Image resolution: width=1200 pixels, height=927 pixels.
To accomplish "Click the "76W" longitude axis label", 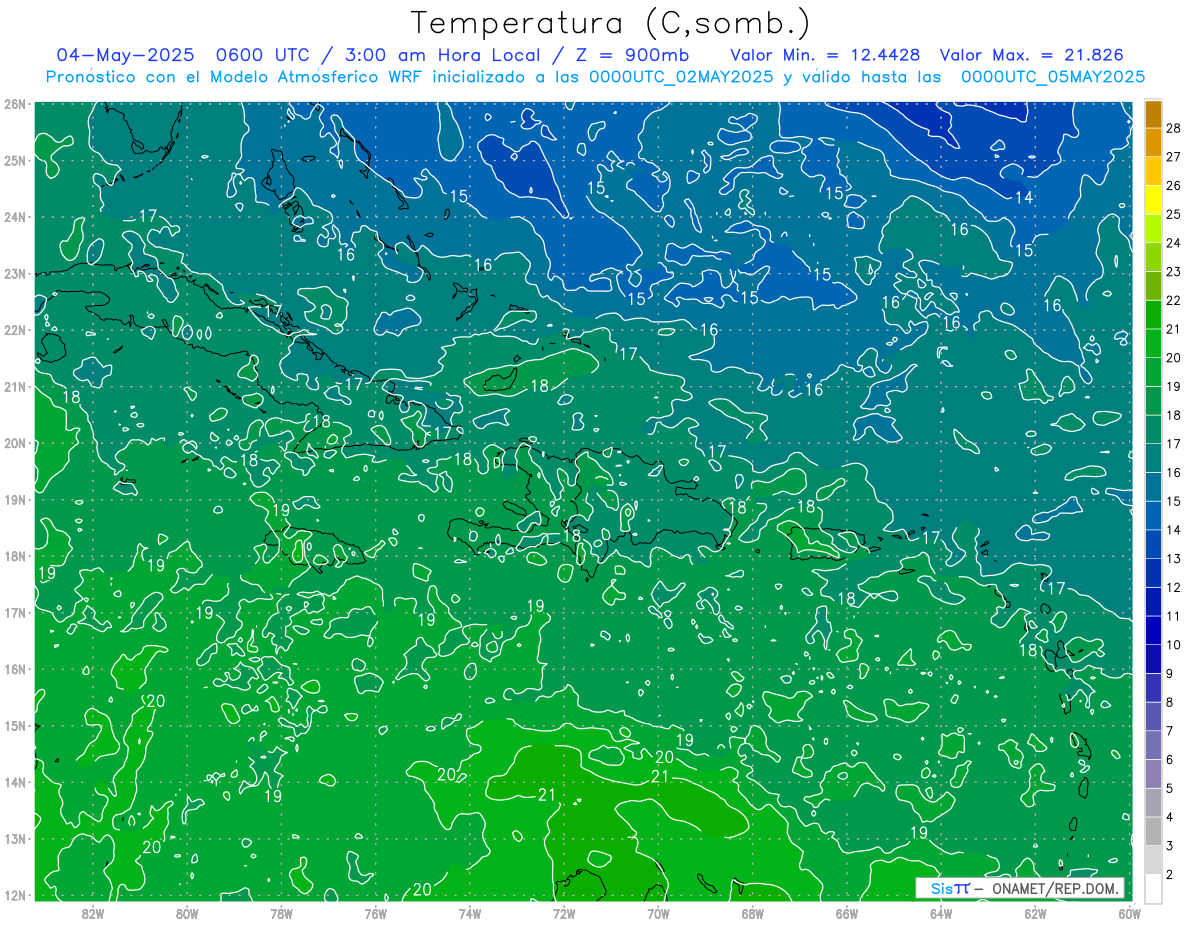I will click(376, 913).
